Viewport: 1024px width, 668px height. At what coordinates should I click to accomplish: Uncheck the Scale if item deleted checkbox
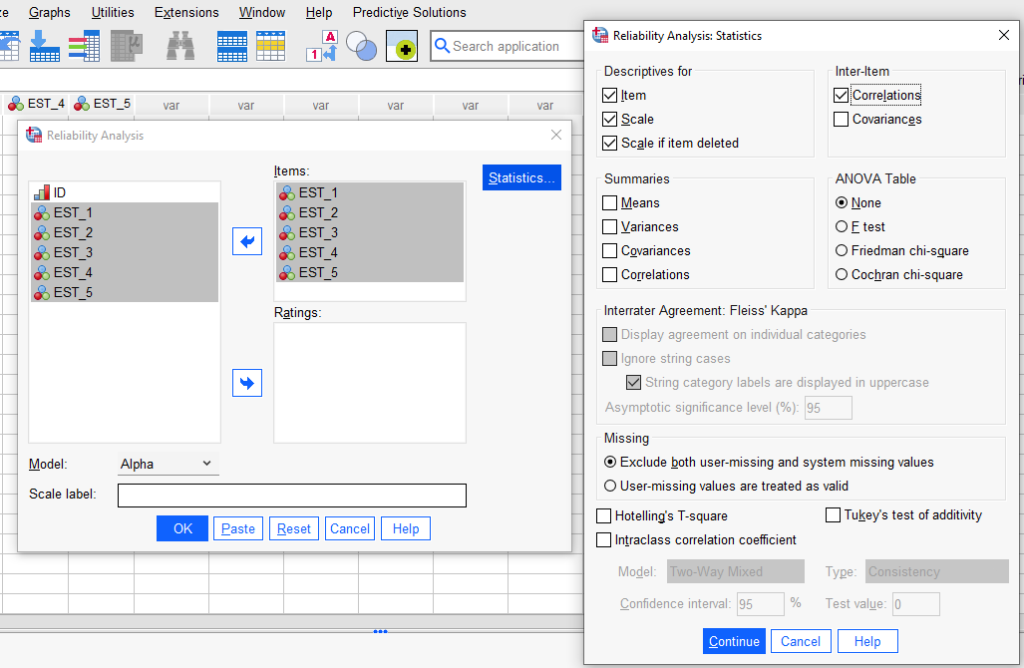pyautogui.click(x=610, y=143)
